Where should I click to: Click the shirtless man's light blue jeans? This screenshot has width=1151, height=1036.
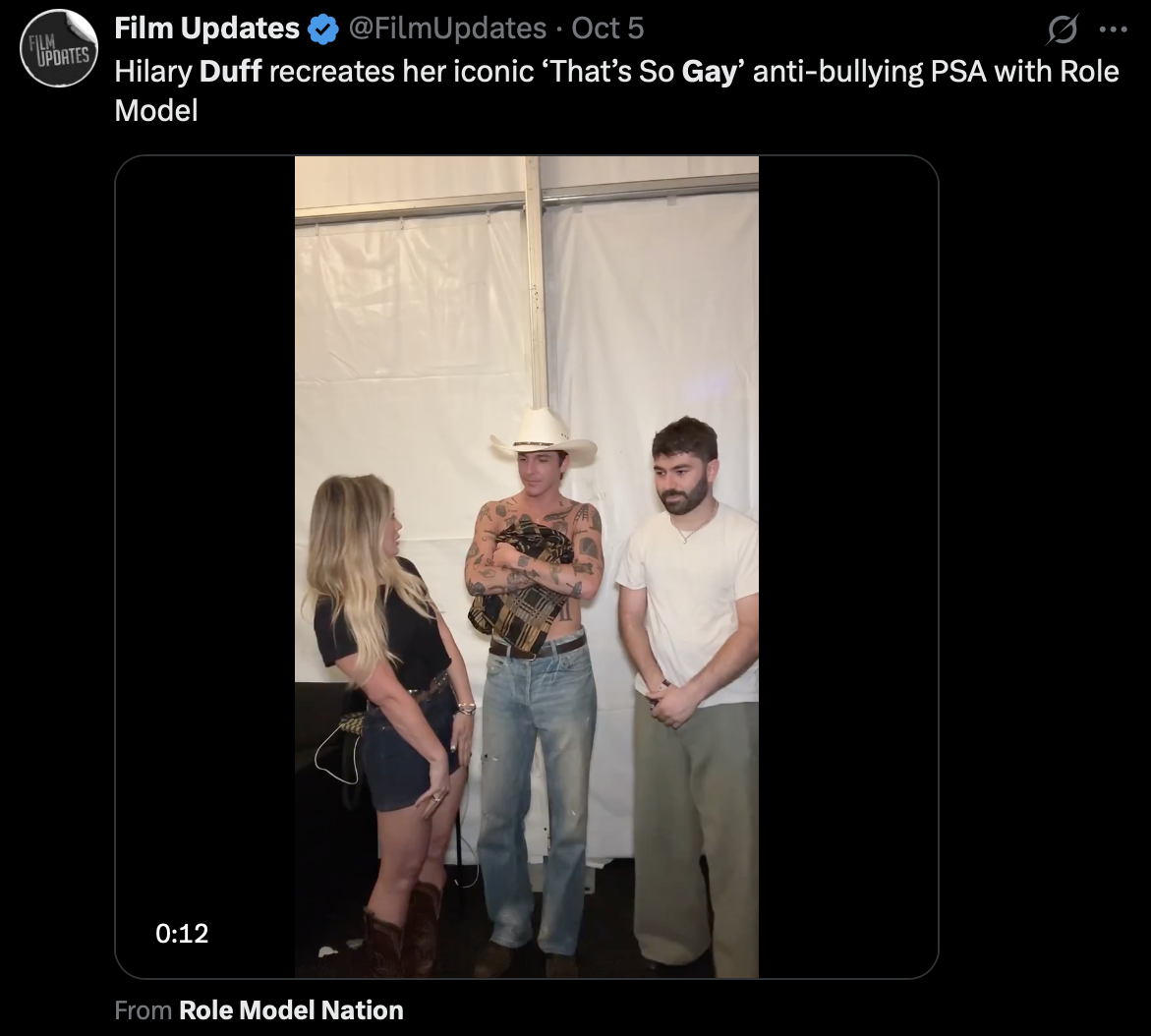click(536, 767)
